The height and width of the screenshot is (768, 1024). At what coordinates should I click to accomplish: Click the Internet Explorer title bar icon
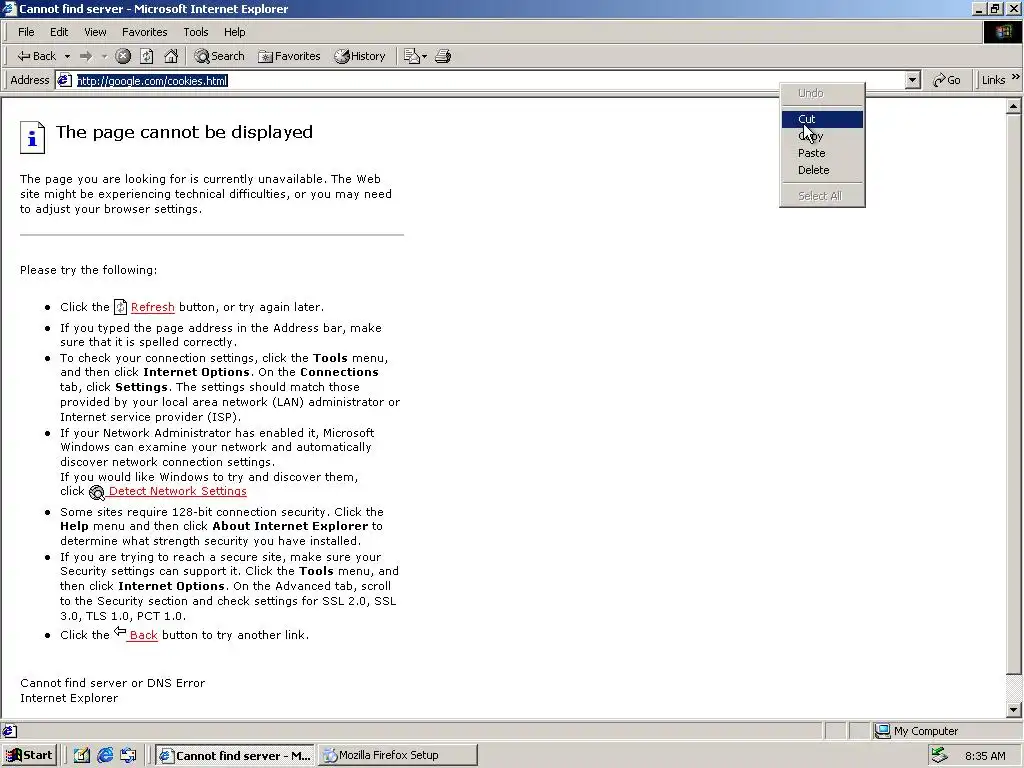click(8, 8)
